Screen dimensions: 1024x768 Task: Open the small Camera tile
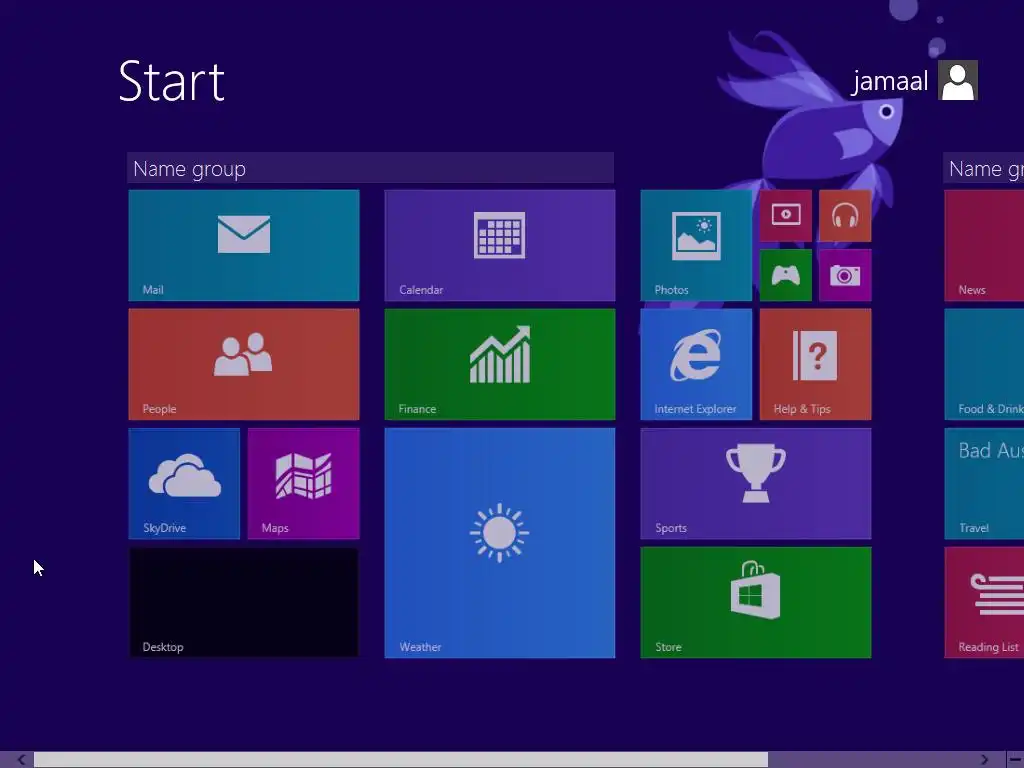point(845,275)
